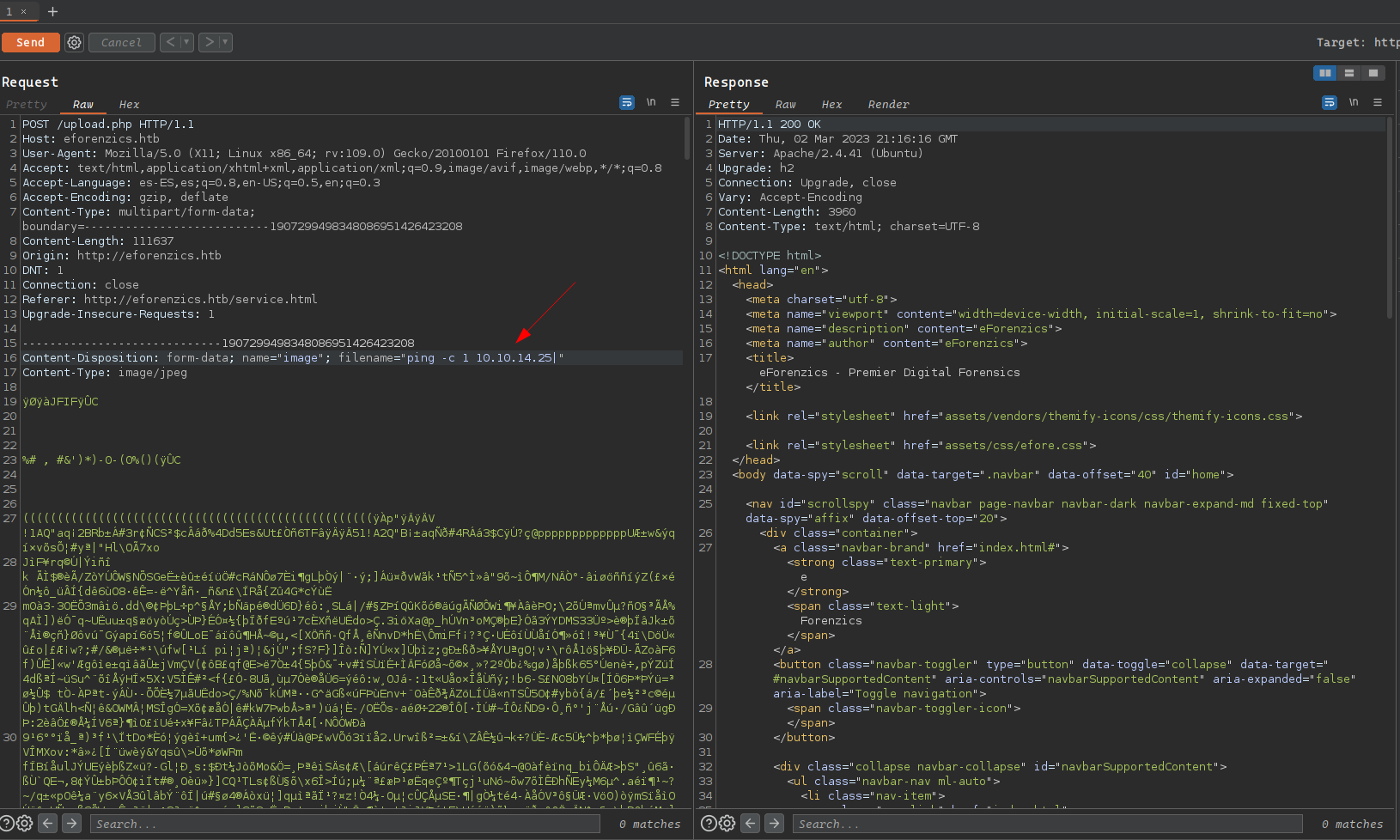
Task: Click the "HTTP/1.1 200 OK" response status line
Action: coord(770,124)
